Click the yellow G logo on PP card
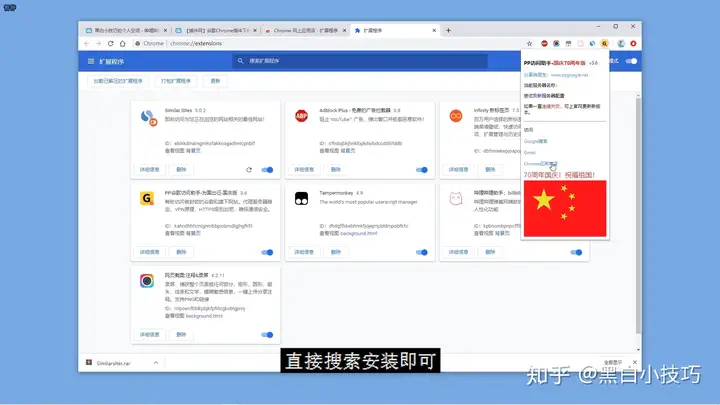This screenshot has height=405, width=720. [147, 198]
